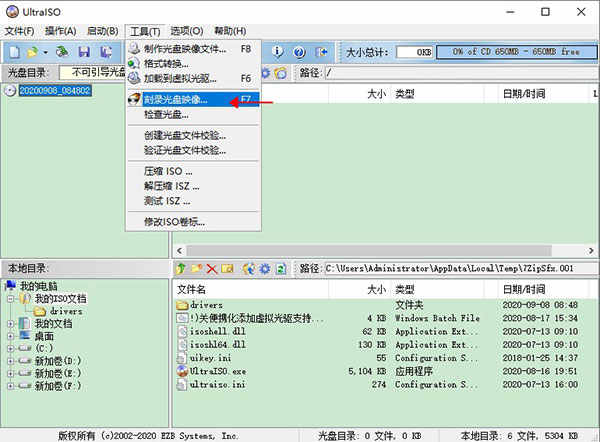Choose 检查光盘... from the Tools menu
This screenshot has width=600, height=442.
tap(193, 114)
